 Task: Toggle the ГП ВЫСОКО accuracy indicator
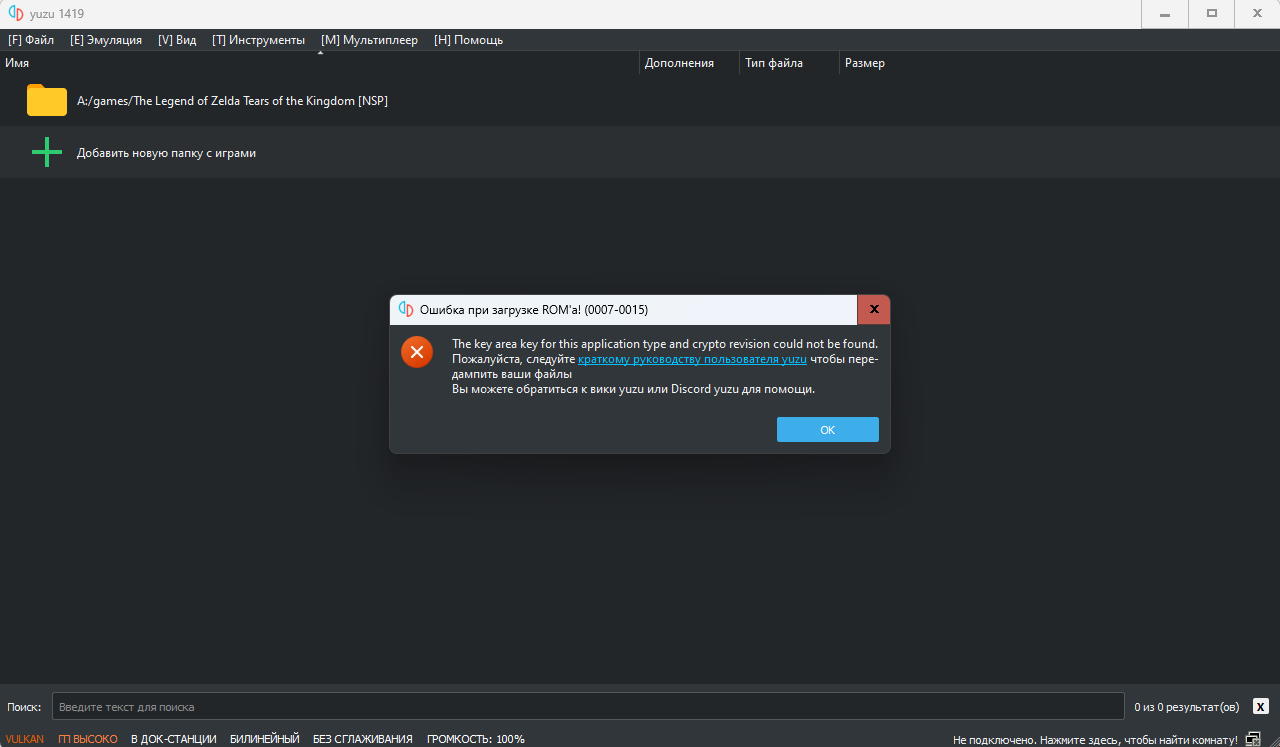coord(88,740)
